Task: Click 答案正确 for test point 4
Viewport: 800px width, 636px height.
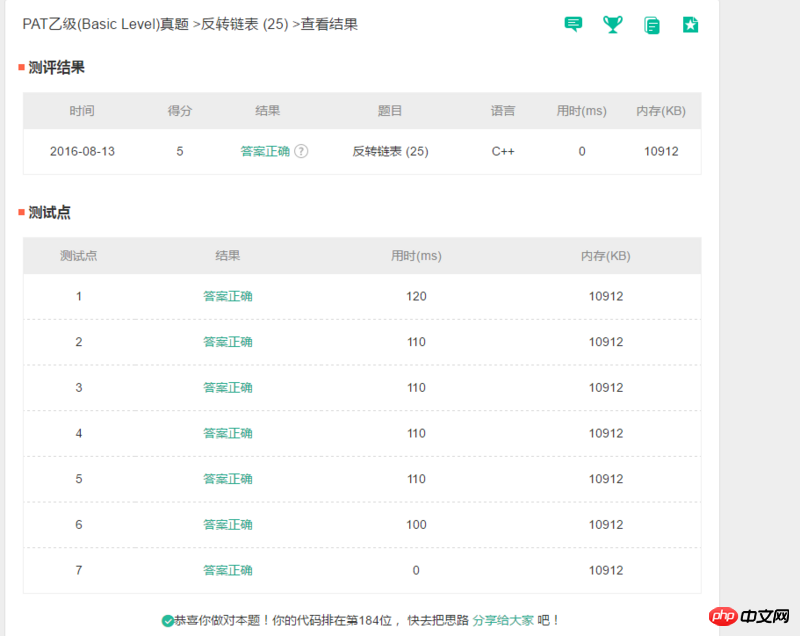Action: click(228, 433)
